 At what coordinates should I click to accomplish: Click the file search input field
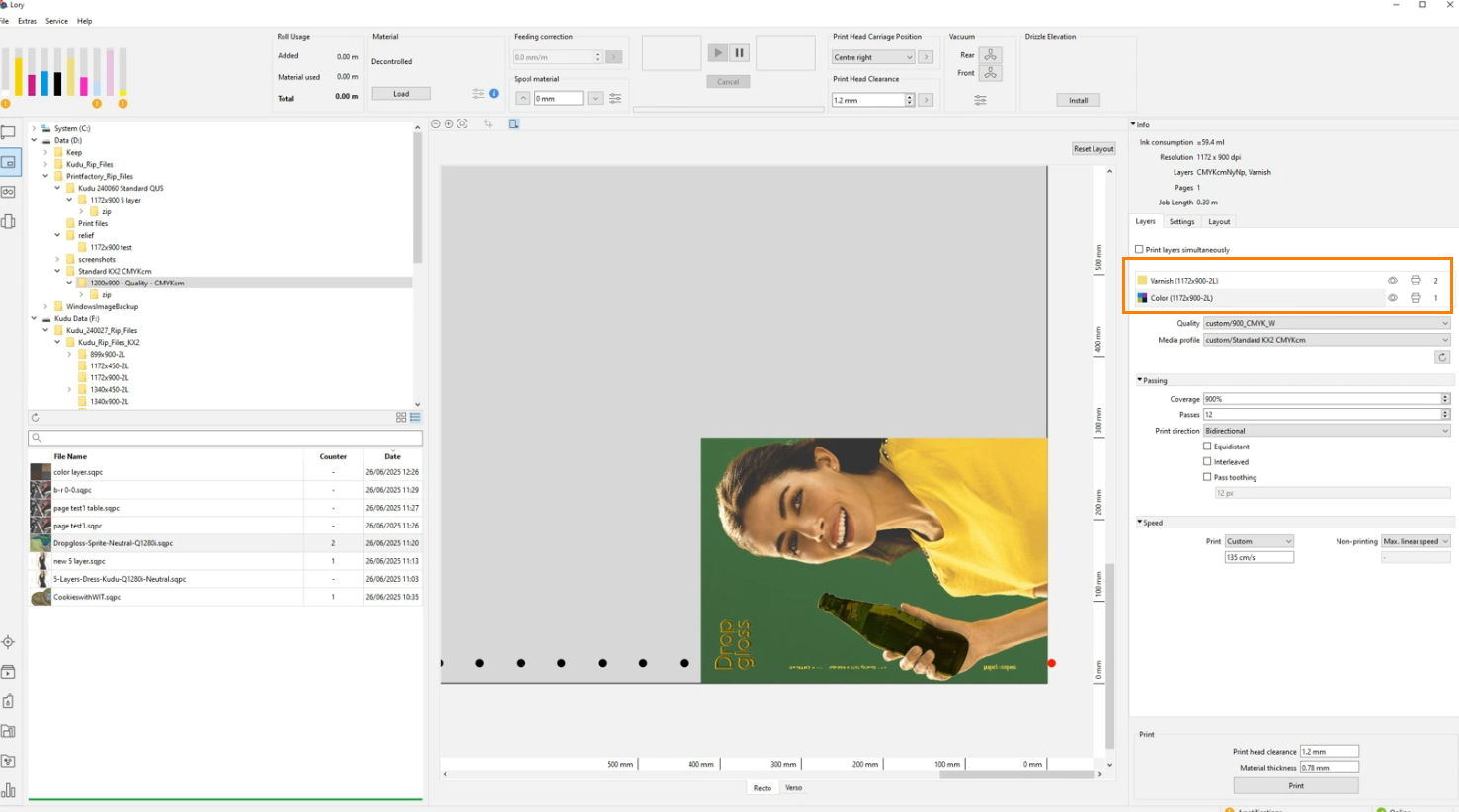225,438
